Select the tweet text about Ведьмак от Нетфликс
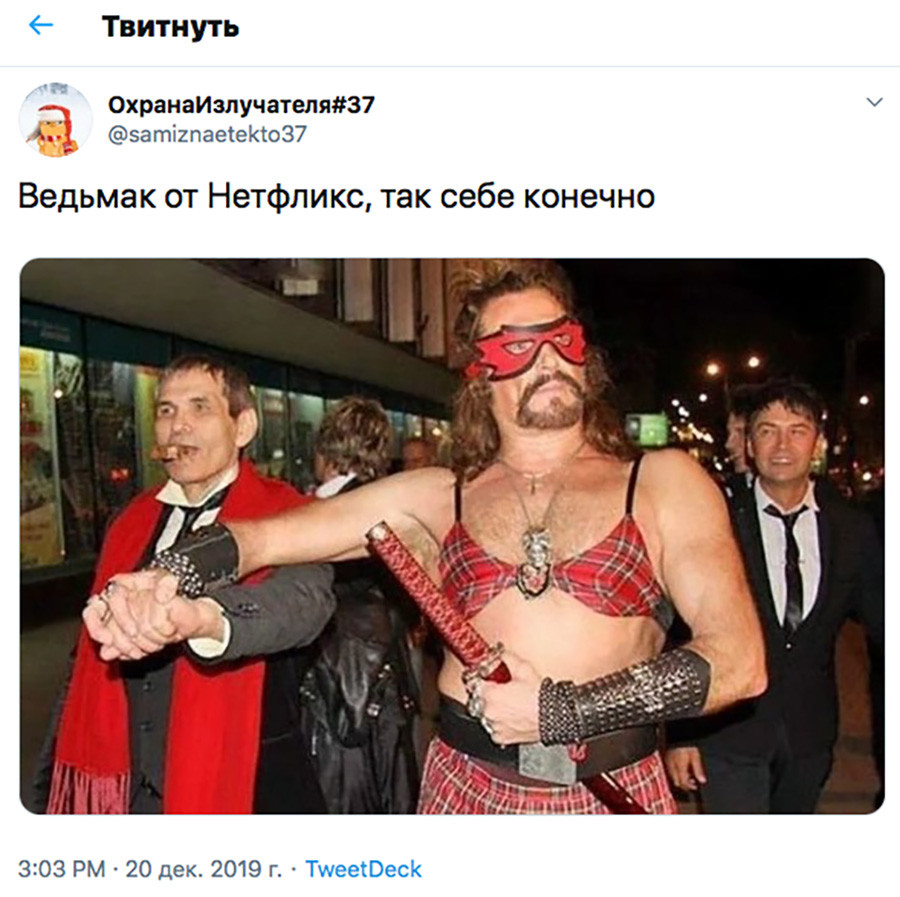Image resolution: width=900 pixels, height=897 pixels. point(336,196)
